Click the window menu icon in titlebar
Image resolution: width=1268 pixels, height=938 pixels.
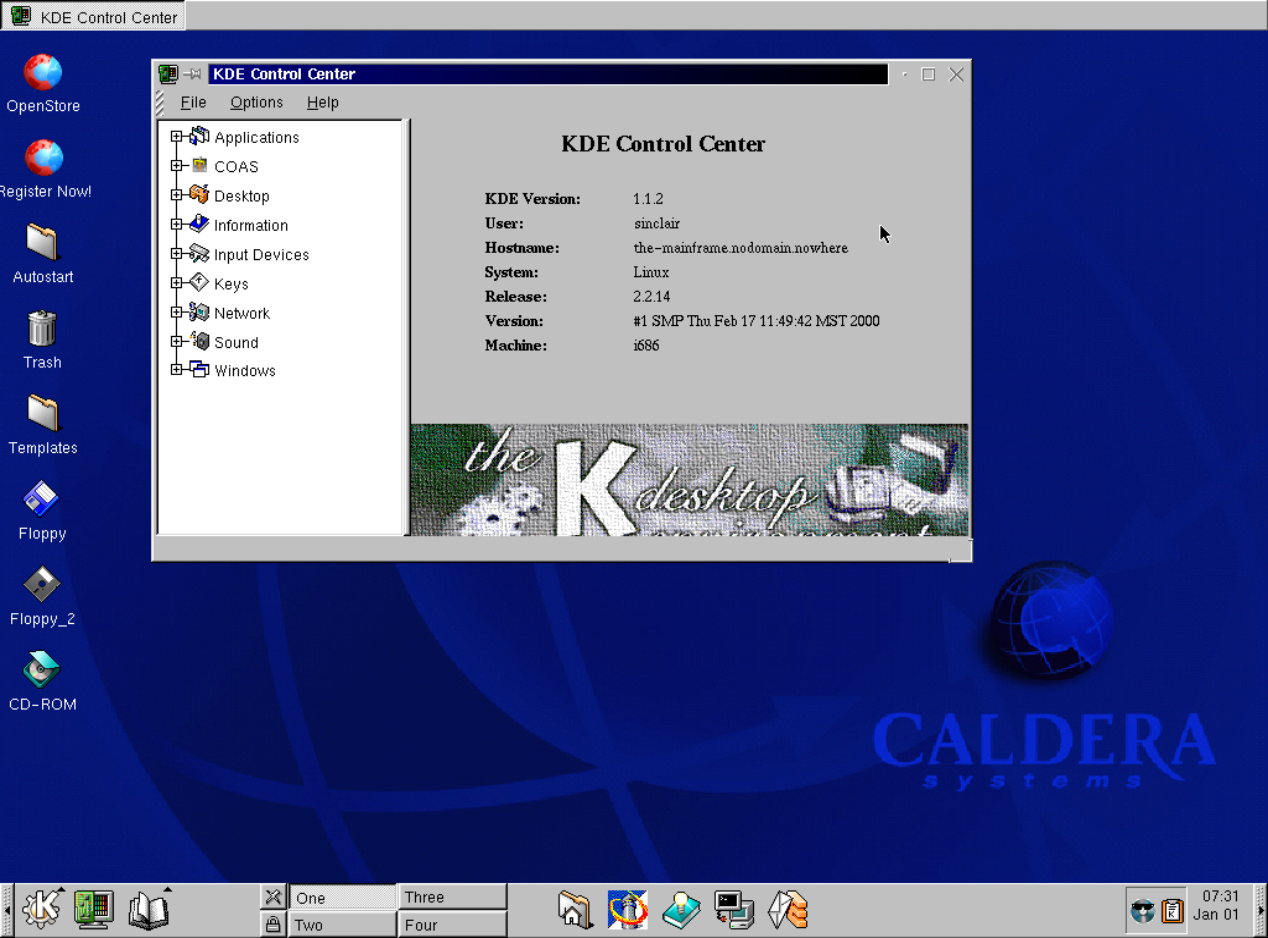[168, 74]
